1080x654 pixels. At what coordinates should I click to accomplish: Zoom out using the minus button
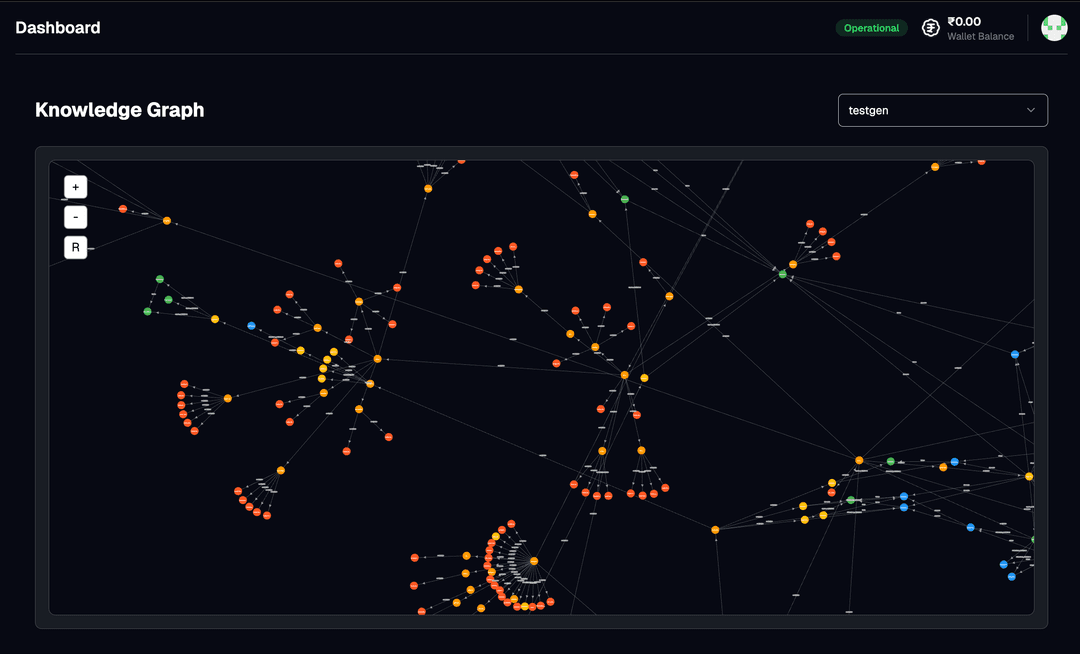[x=75, y=217]
